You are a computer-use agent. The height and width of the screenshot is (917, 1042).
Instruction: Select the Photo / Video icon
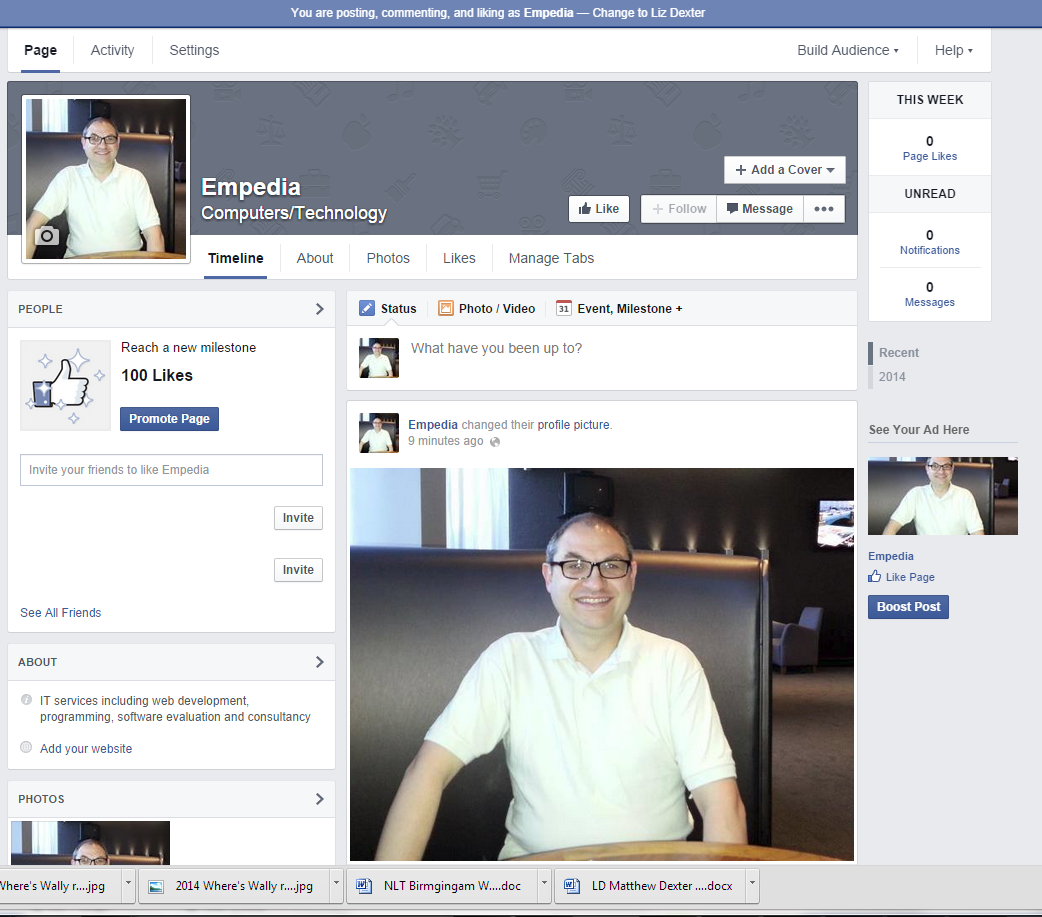(446, 309)
